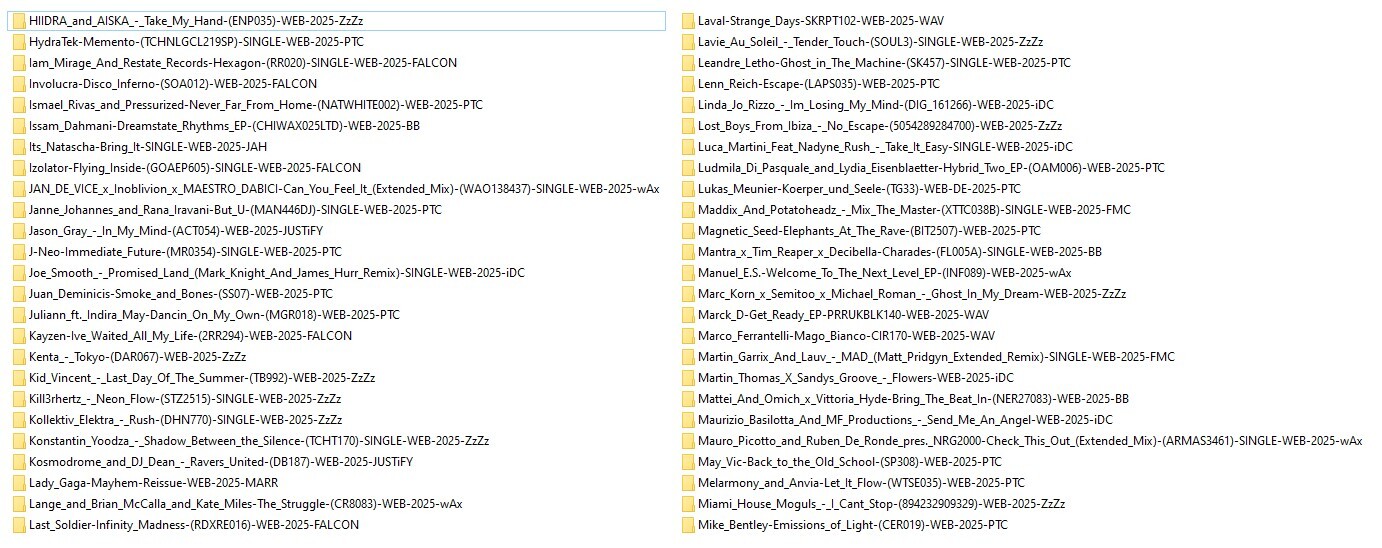
Task: Click folder icon beside Laval-Strange_Days
Action: 688,20
